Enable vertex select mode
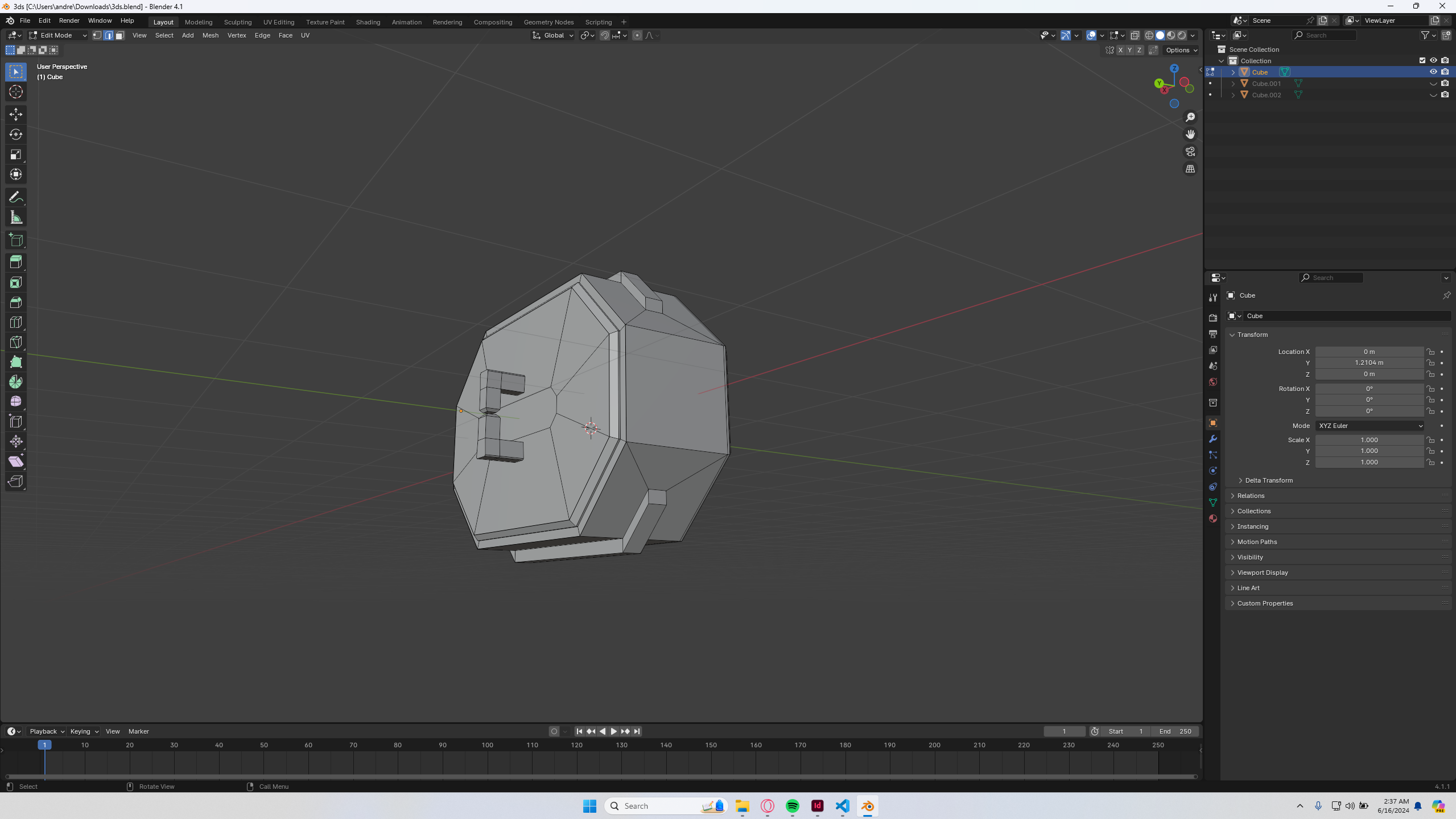 tap(97, 35)
